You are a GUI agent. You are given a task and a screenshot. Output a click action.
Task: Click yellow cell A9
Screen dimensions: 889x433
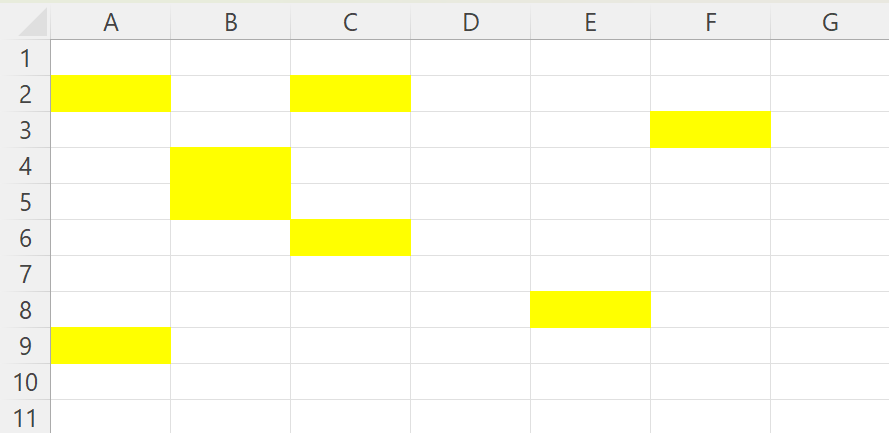111,346
